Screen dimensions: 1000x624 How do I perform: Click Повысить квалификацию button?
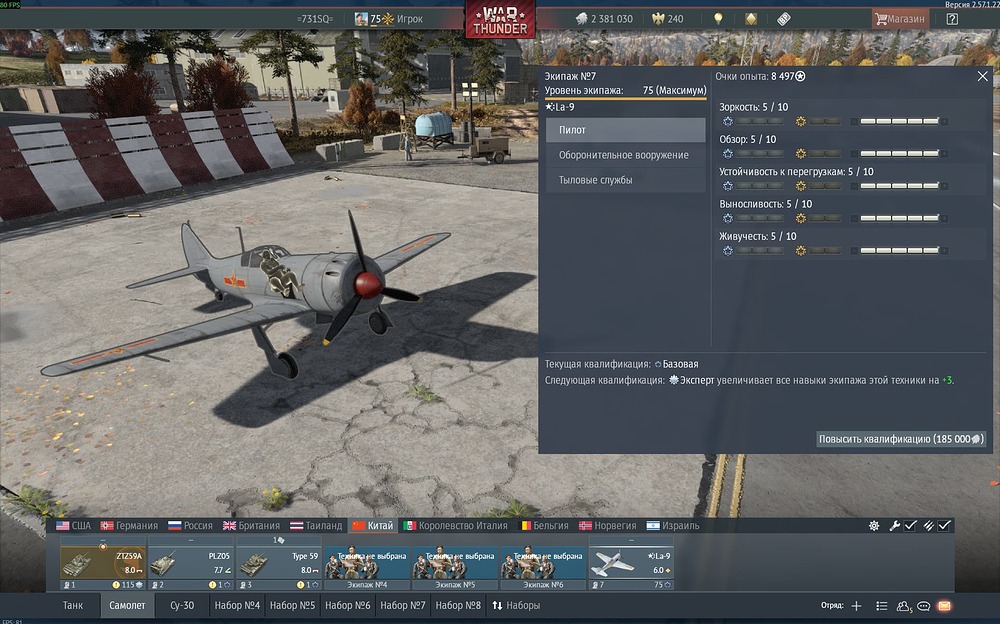901,438
